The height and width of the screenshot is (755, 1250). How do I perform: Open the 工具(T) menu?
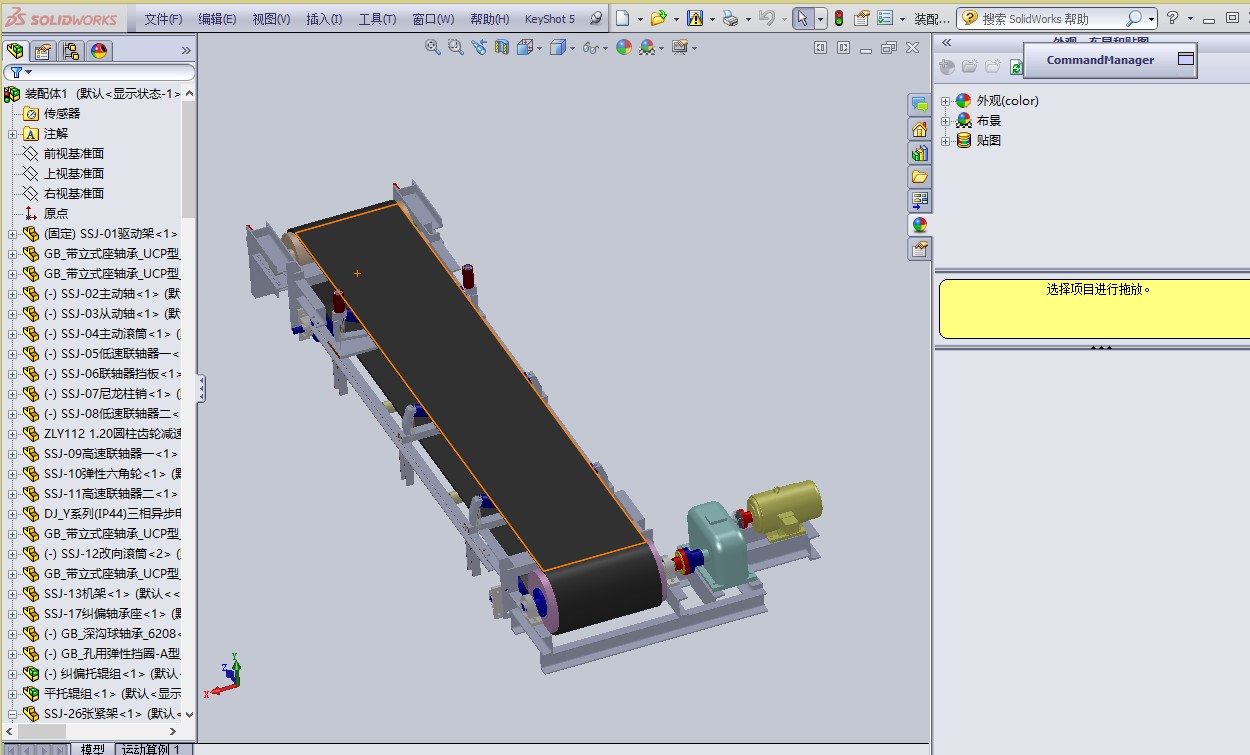(377, 19)
